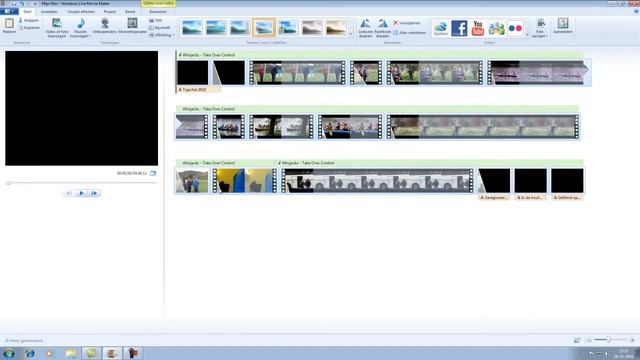The width and height of the screenshot is (640, 360).
Task: Click the Knippen (cut) scissors icon
Action: point(20,20)
